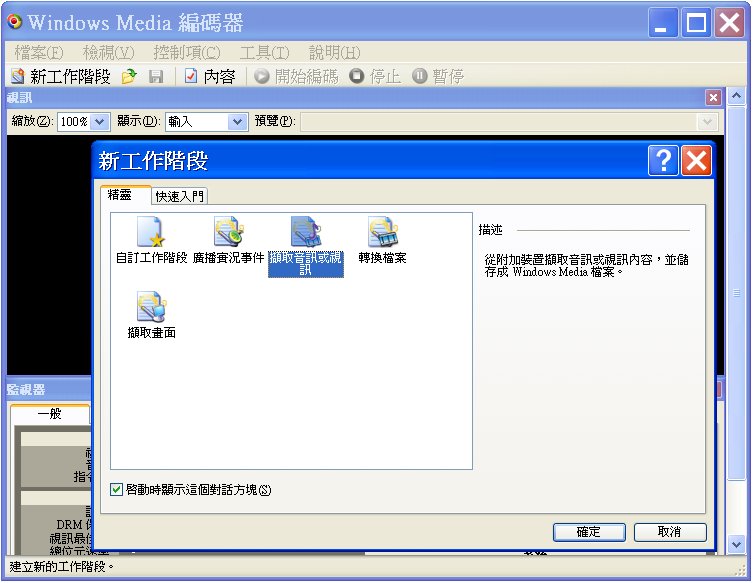Open the 工具 menu
The width and height of the screenshot is (753, 583).
(x=264, y=52)
